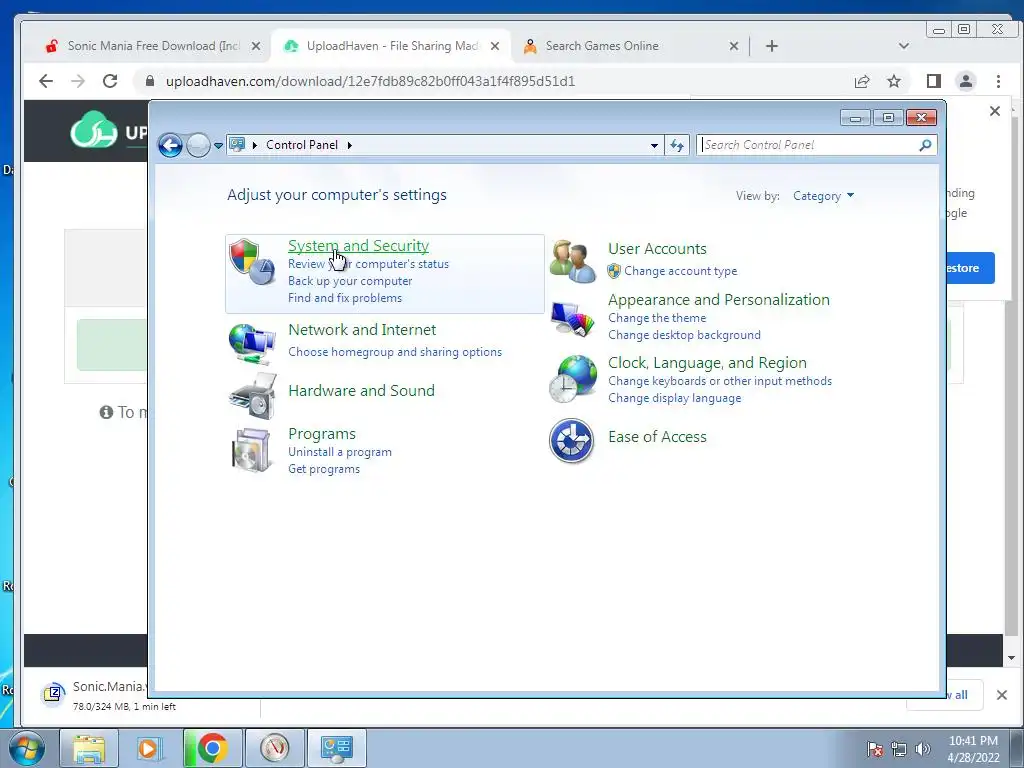Click the Sonic.Mania download item
This screenshot has height=768, width=1024.
point(93,695)
